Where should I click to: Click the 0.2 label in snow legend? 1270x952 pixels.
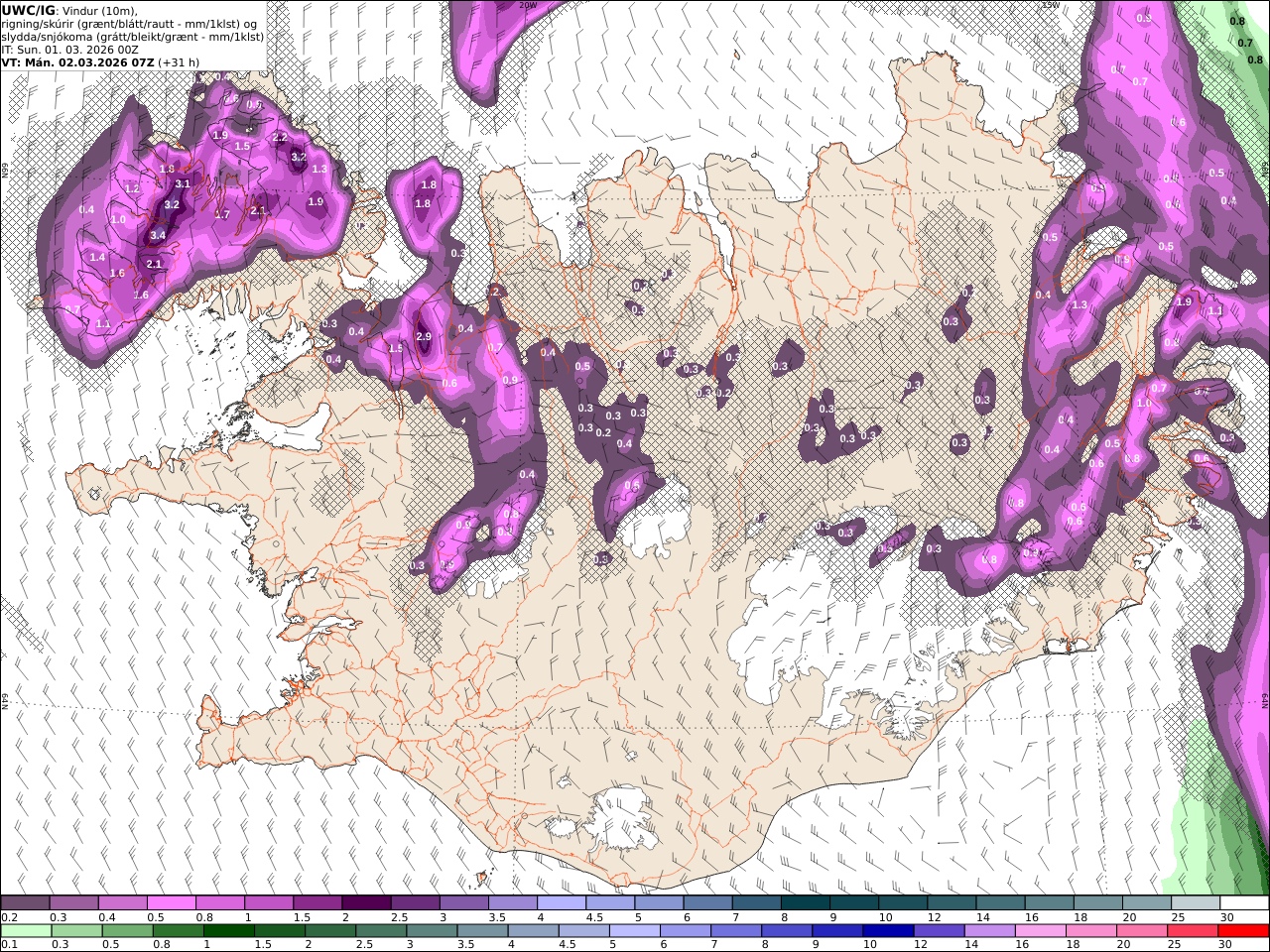point(8,917)
